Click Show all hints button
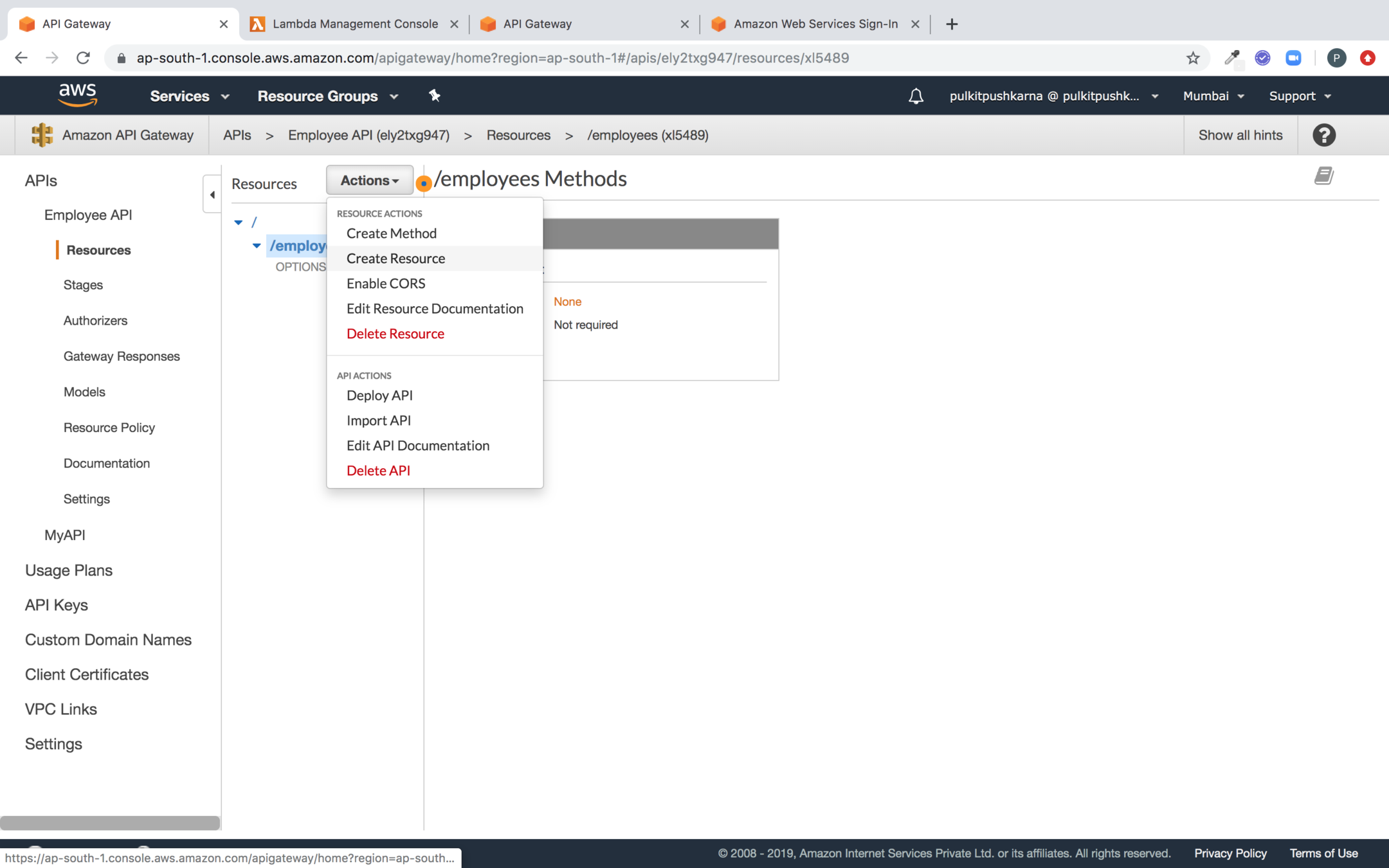This screenshot has height=868, width=1389. (x=1240, y=135)
